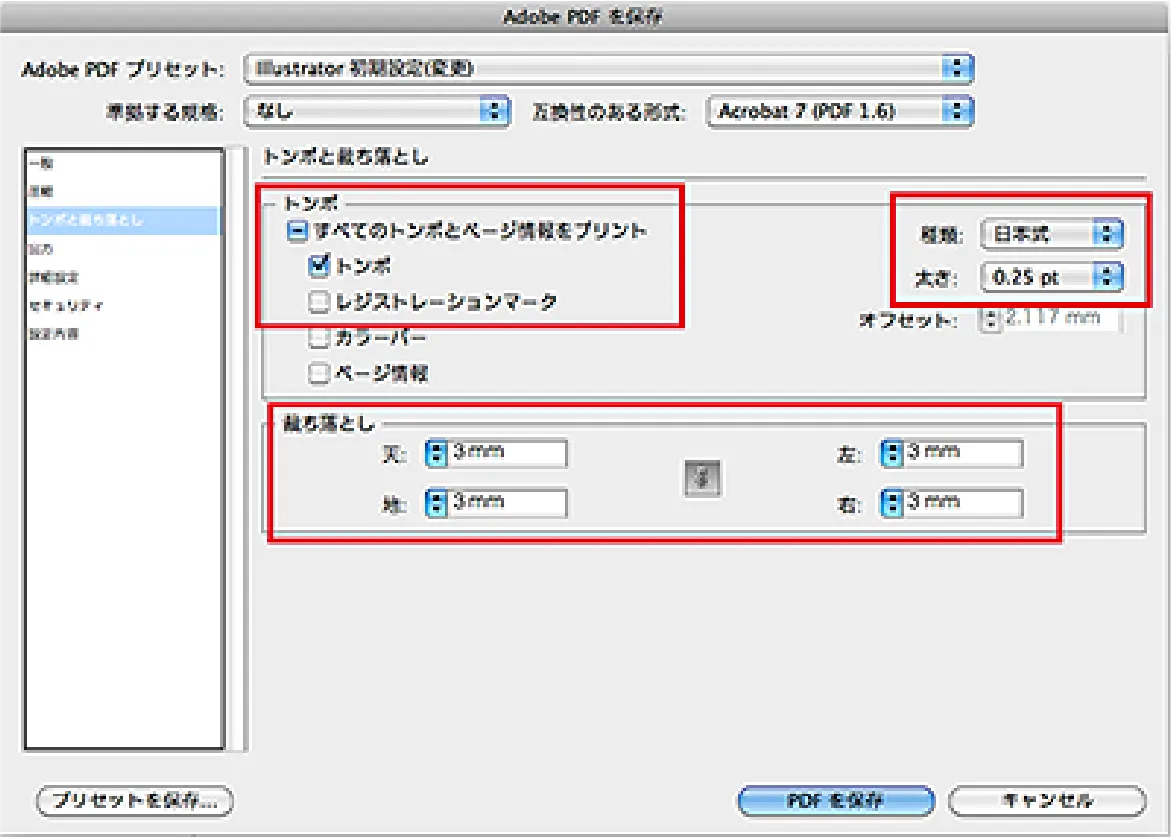This screenshot has height=838, width=1171.
Task: Click the PDF を保存 button
Action: click(835, 800)
